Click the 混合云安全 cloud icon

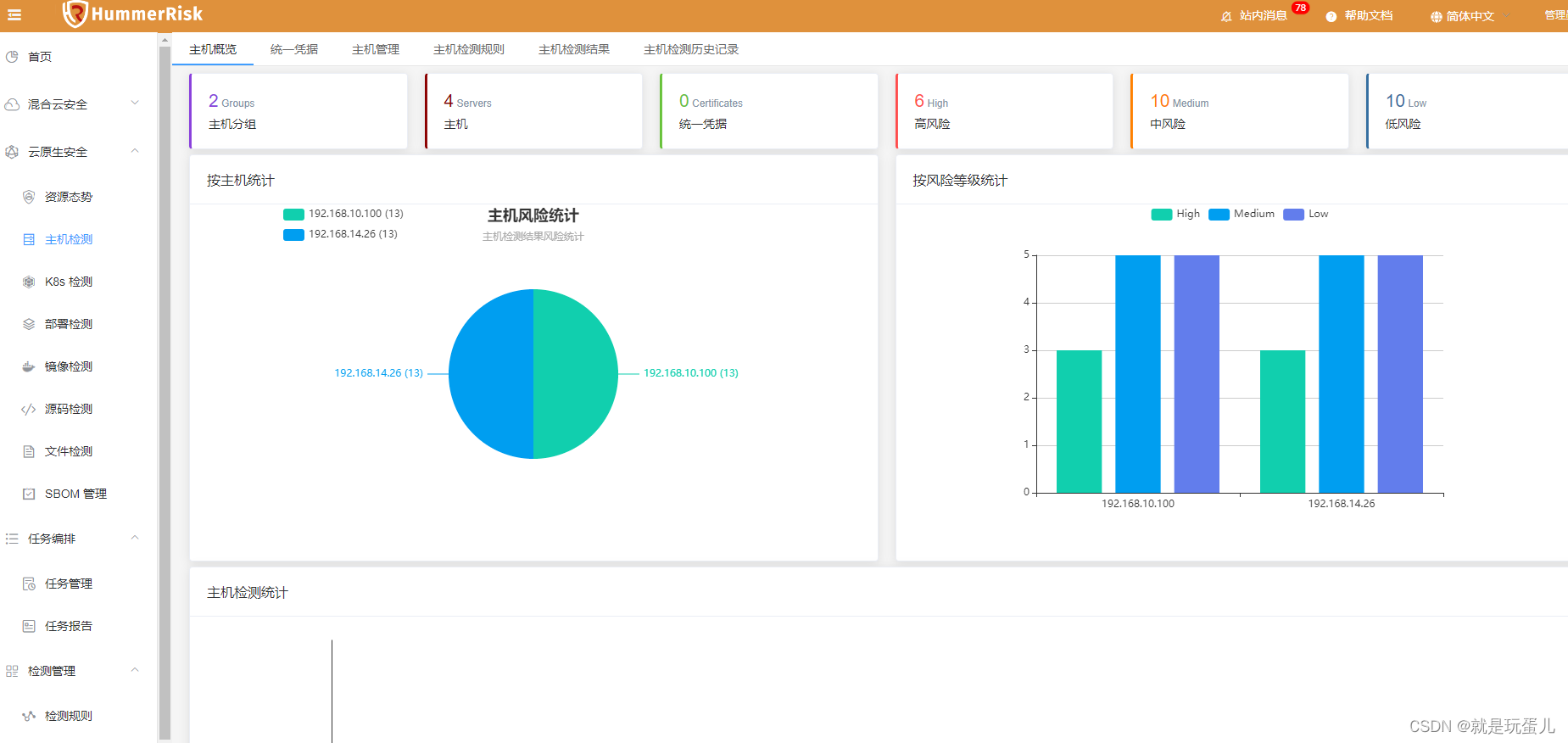[12, 104]
